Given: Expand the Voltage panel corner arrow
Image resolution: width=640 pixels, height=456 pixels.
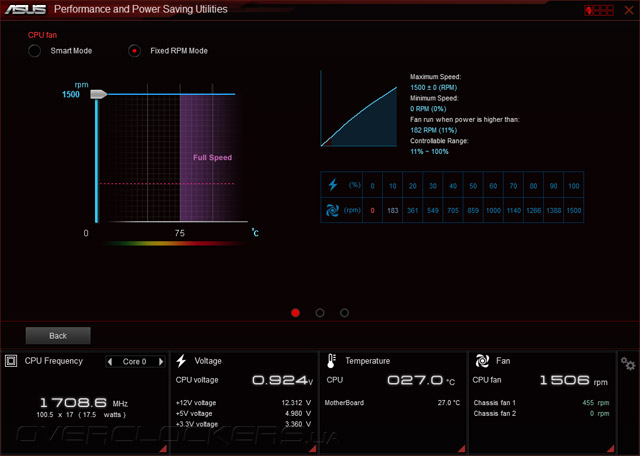Looking at the screenshot, I should point(313,449).
